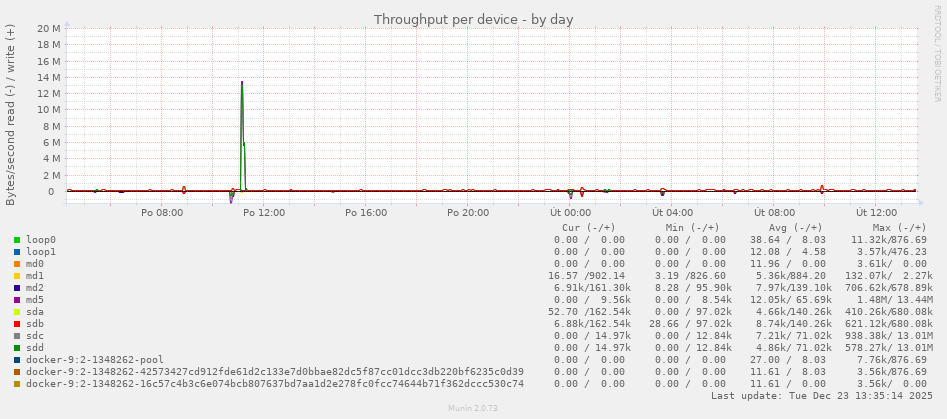Click the sdb red legend swatch
947x419 pixels.
click(17, 324)
